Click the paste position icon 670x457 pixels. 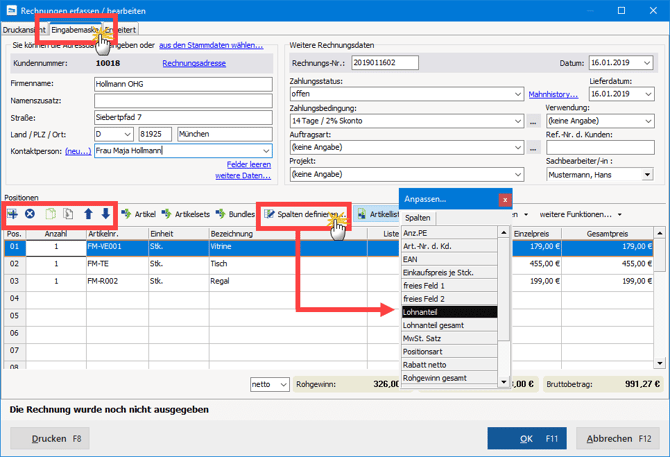click(68, 214)
